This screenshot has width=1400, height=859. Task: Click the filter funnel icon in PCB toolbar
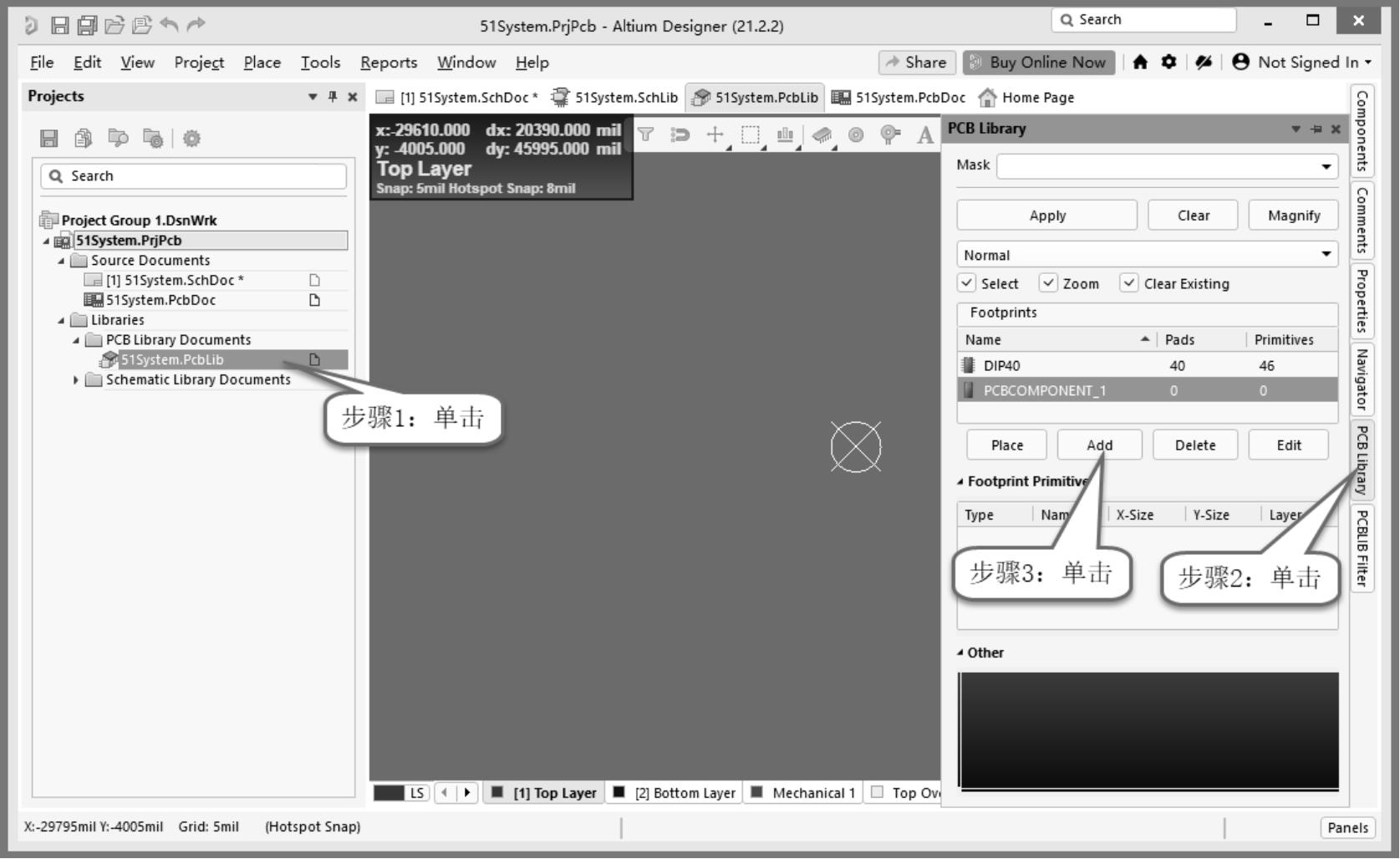pyautogui.click(x=645, y=135)
